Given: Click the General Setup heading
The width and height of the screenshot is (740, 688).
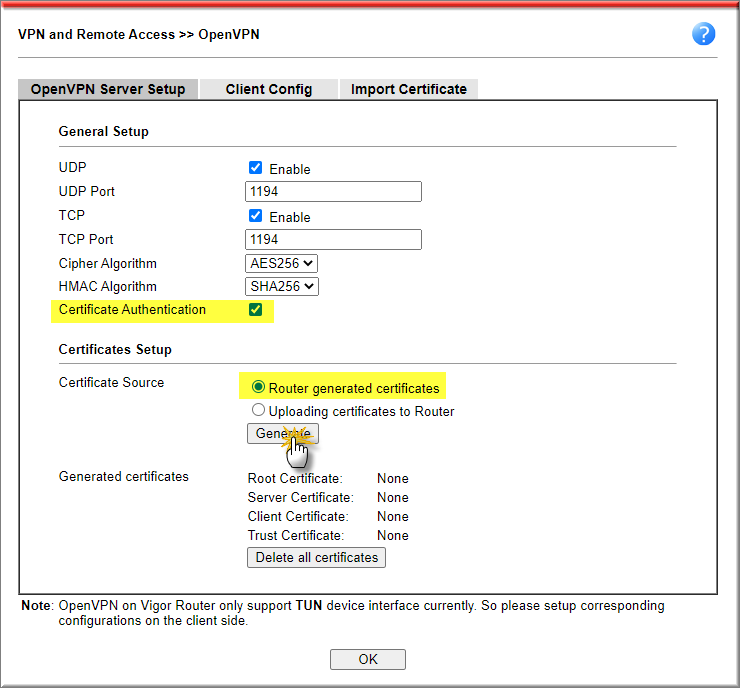Looking at the screenshot, I should (103, 131).
